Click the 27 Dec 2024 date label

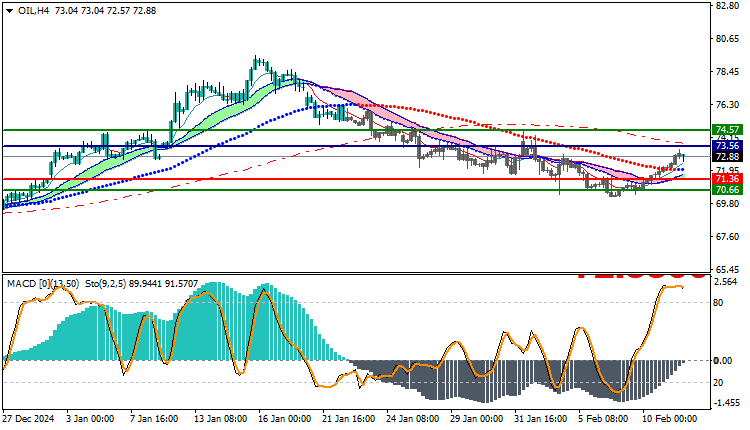click(x=28, y=419)
